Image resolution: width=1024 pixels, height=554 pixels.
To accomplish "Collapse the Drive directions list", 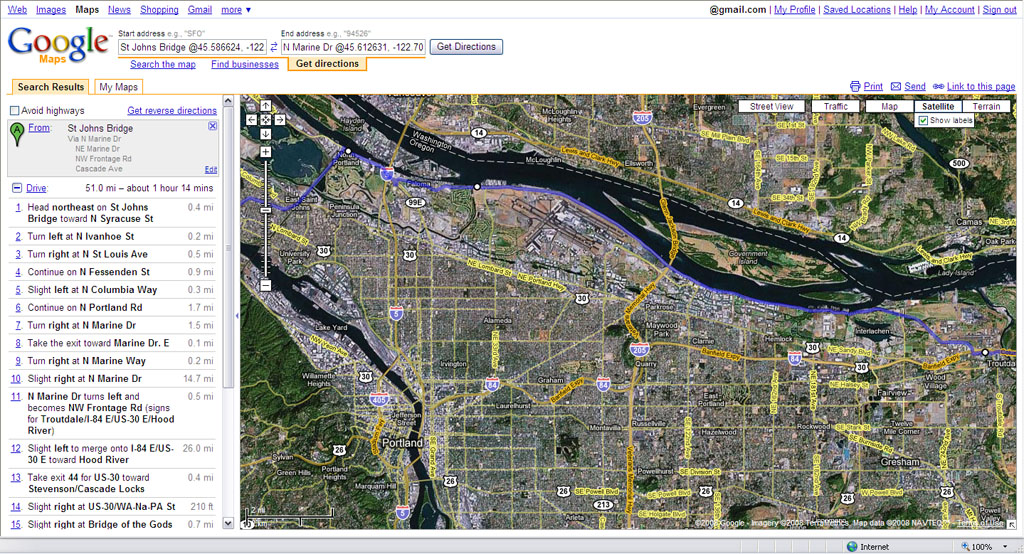I will click(17, 188).
